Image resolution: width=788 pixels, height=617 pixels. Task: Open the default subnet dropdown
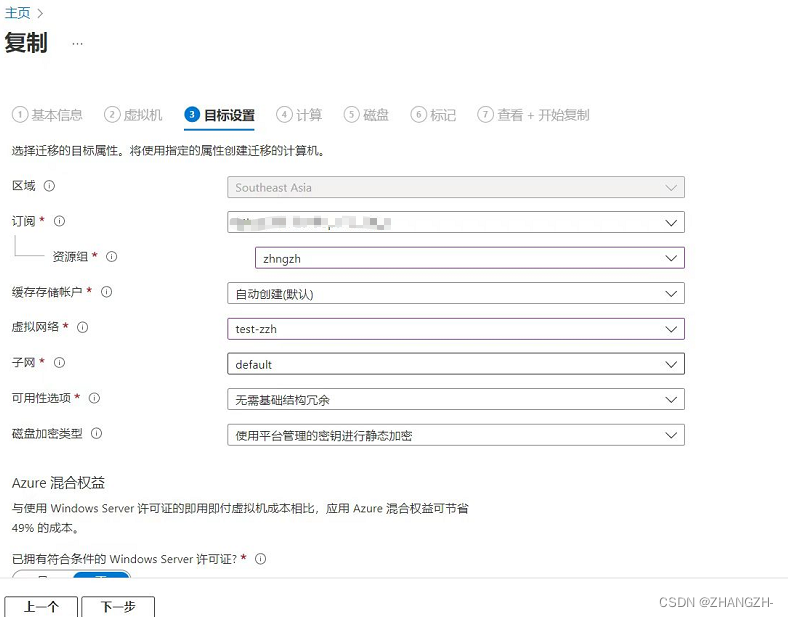456,364
